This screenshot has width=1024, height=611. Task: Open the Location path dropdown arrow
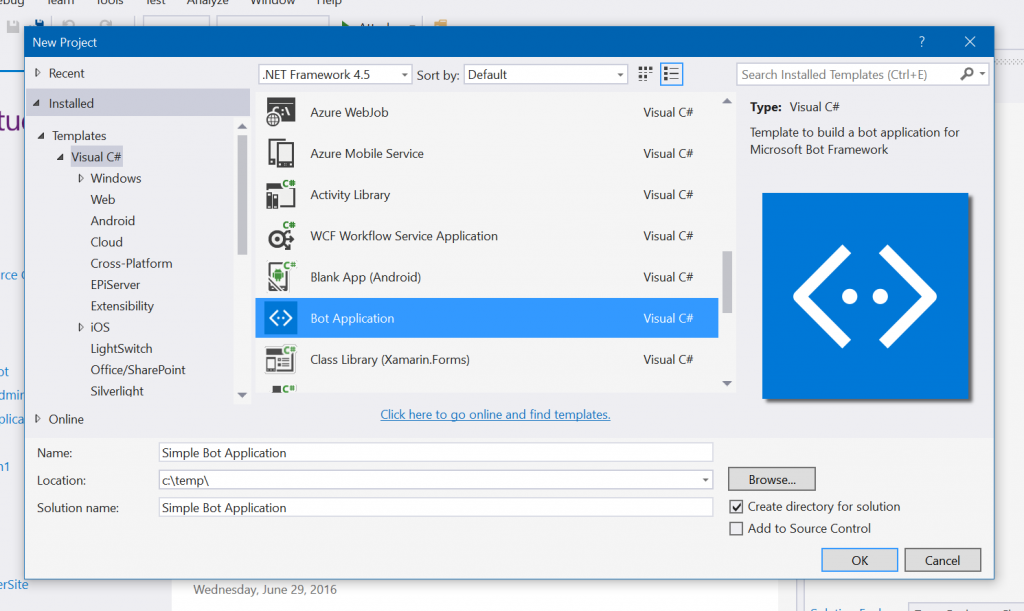(x=705, y=480)
